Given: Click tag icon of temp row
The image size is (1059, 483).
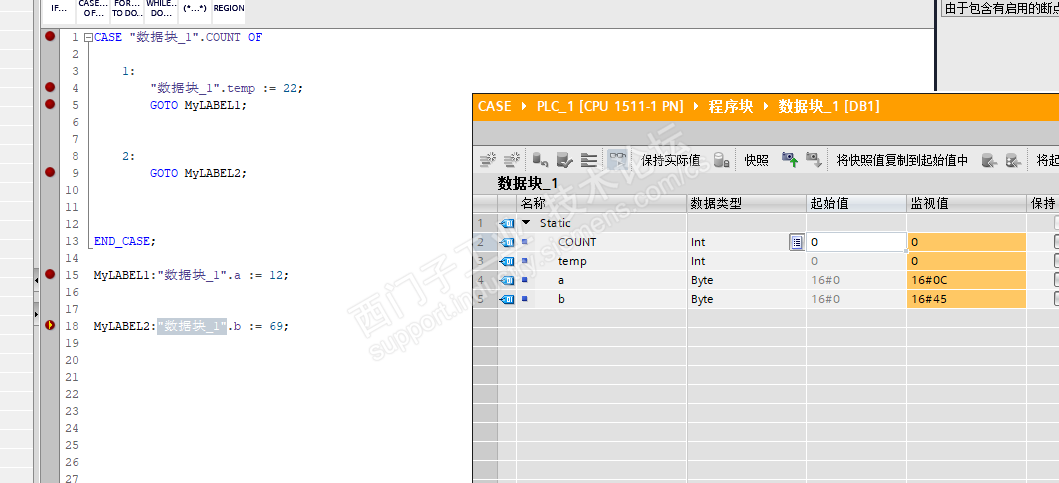Looking at the screenshot, I should (507, 261).
